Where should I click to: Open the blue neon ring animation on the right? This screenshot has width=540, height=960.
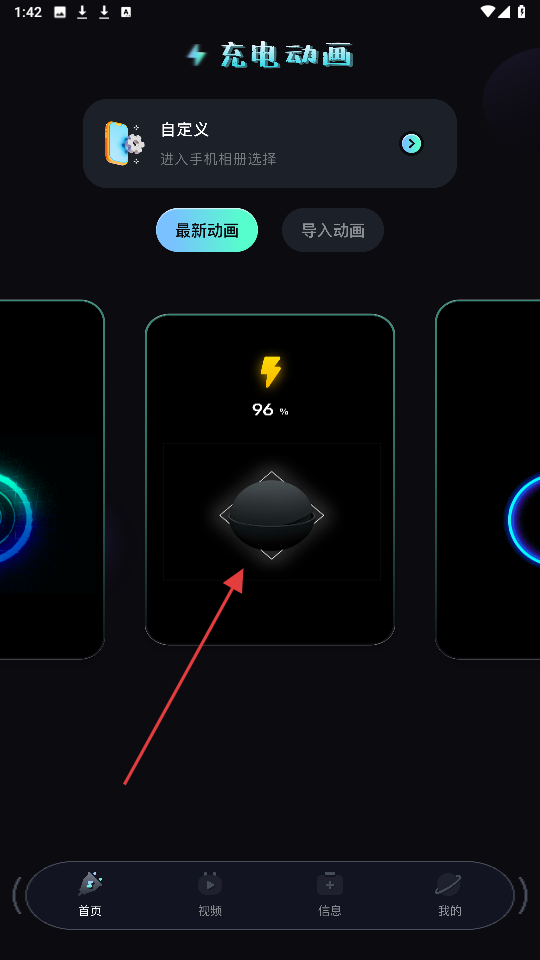click(x=488, y=479)
